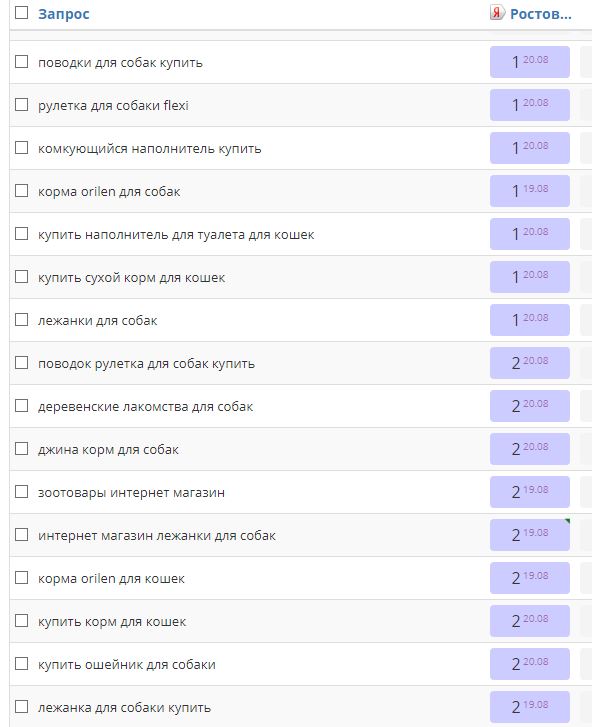Toggle checkbox for зоотовары интернет магазин
The image size is (592, 727).
click(x=22, y=492)
